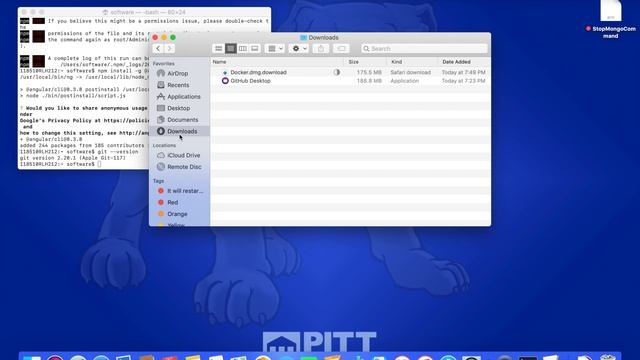Viewport: 640px width, 360px height.
Task: Open Recents in sidebar
Action: (x=178, y=85)
